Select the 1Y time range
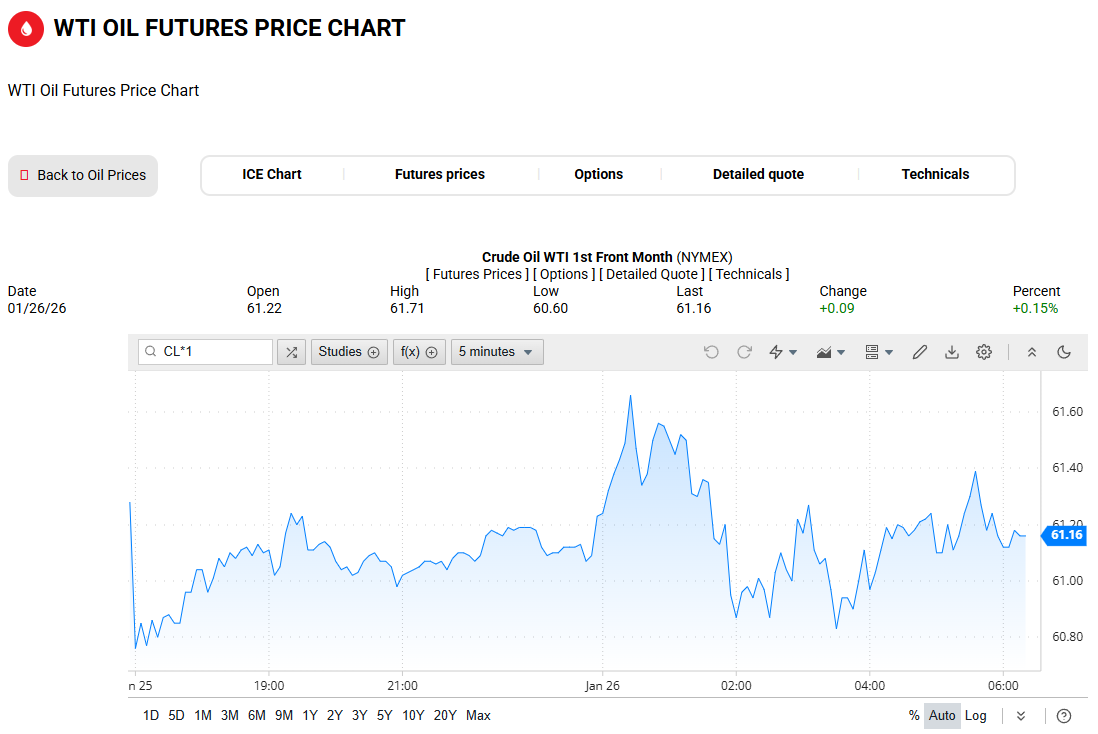Screen dimensions: 1098x734 310,715
